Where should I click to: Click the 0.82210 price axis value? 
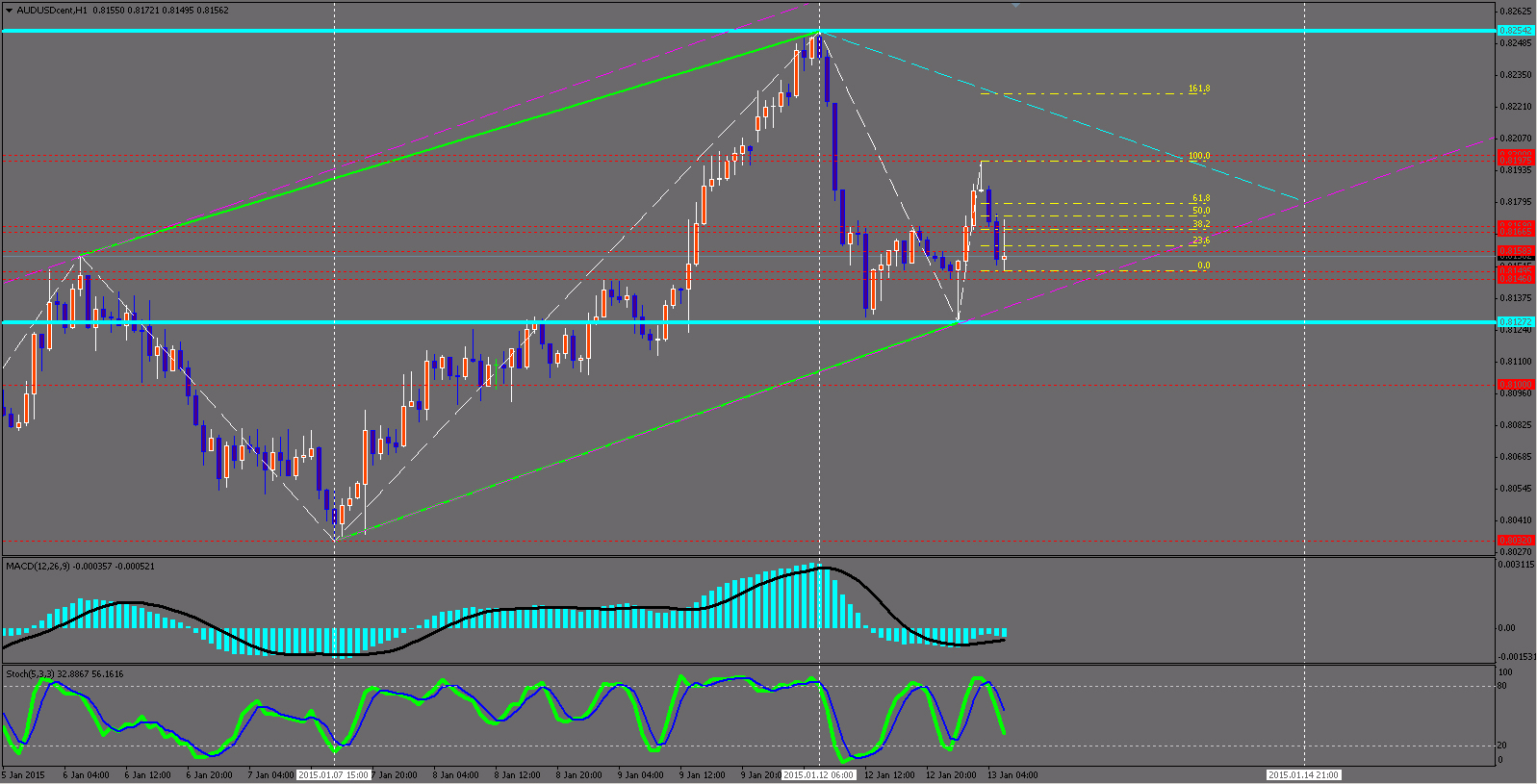(x=1516, y=106)
